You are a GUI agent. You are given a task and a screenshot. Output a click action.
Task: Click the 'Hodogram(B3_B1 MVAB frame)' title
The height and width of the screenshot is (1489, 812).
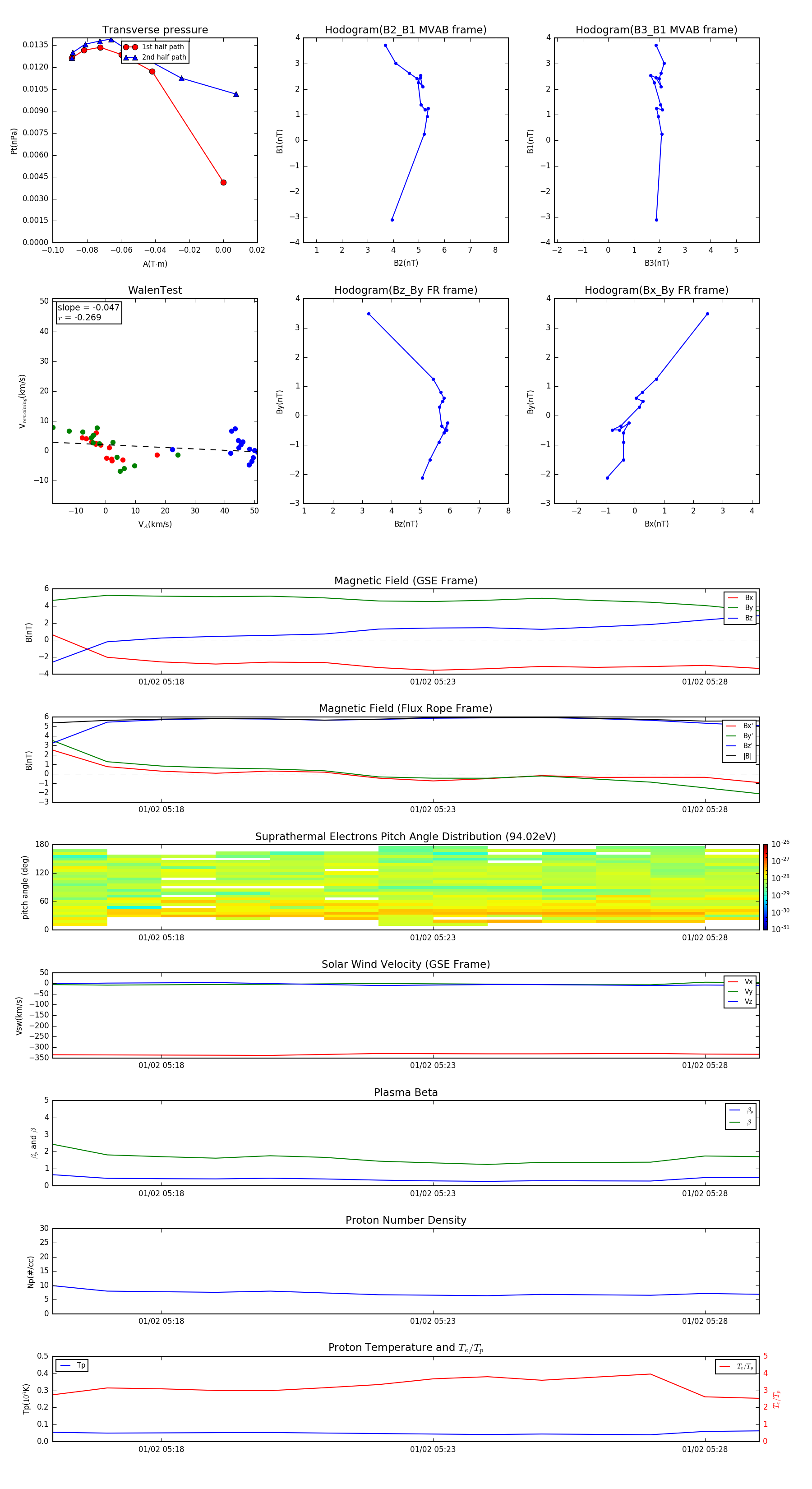click(656, 30)
